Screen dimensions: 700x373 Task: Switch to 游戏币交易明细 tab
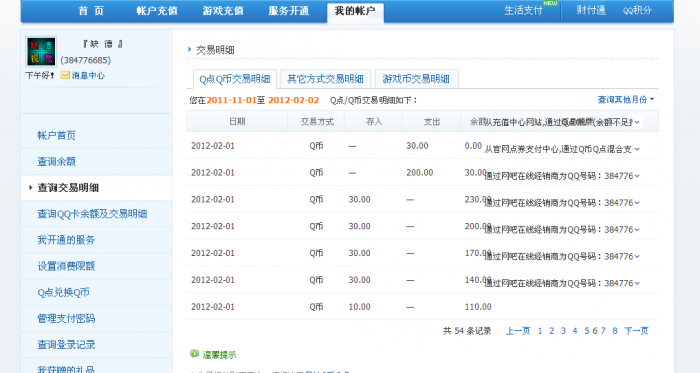(416, 79)
